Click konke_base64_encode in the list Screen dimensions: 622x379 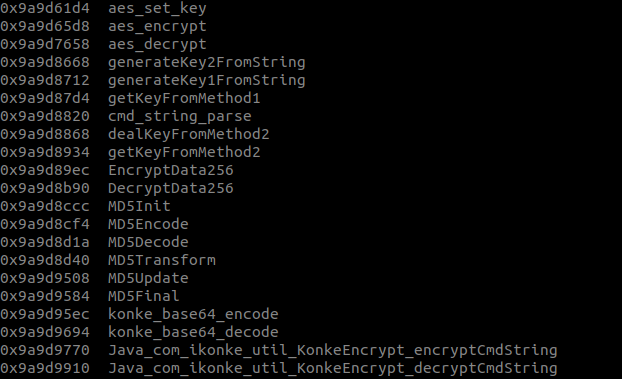[193, 314]
